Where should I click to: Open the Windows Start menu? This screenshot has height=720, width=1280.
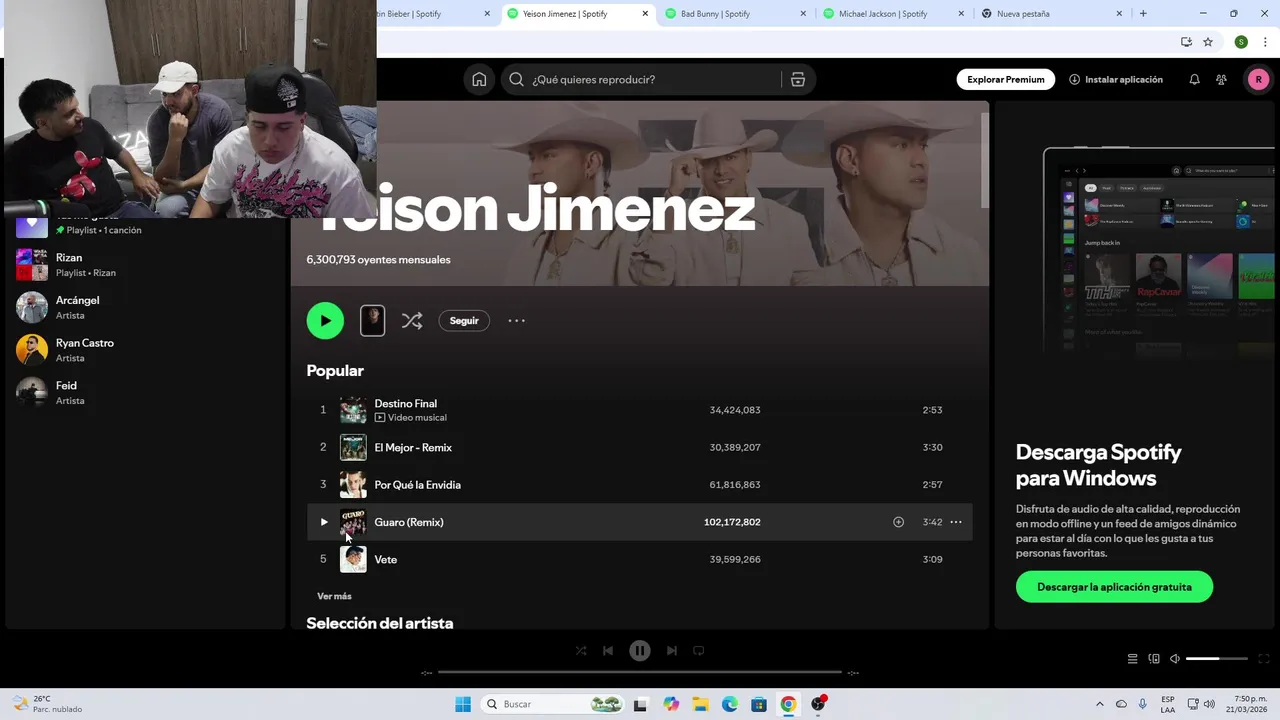tap(463, 704)
